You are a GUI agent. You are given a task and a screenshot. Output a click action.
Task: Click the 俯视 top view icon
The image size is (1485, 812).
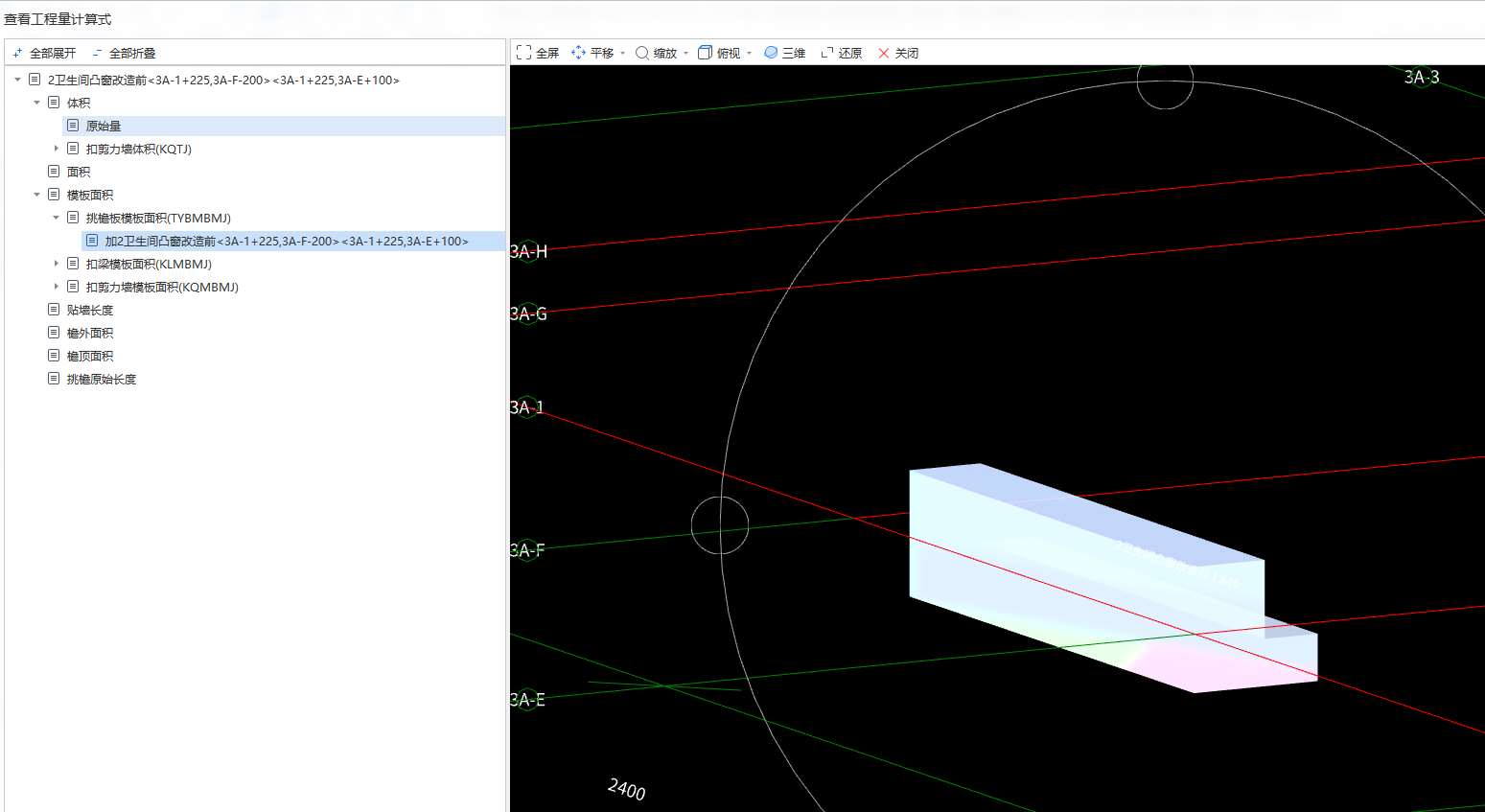(x=705, y=53)
